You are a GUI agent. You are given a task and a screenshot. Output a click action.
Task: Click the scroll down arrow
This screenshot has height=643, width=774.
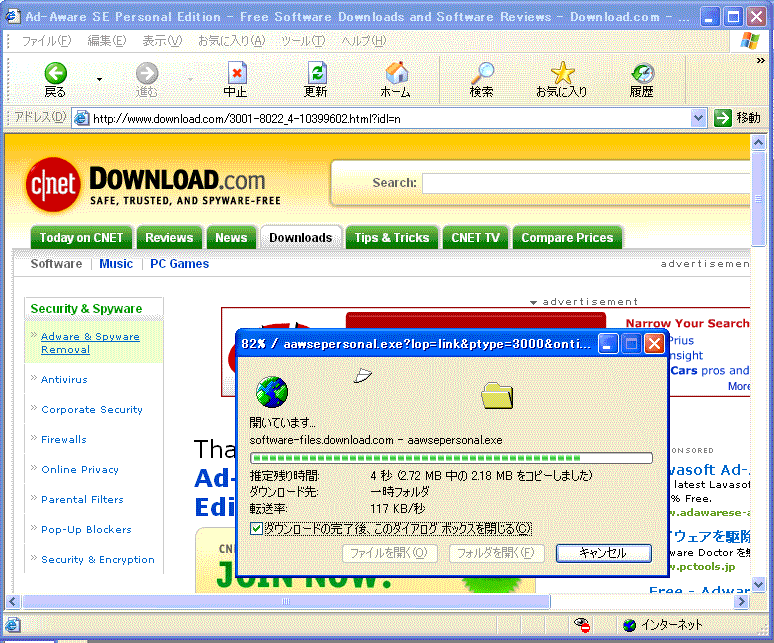coord(758,585)
